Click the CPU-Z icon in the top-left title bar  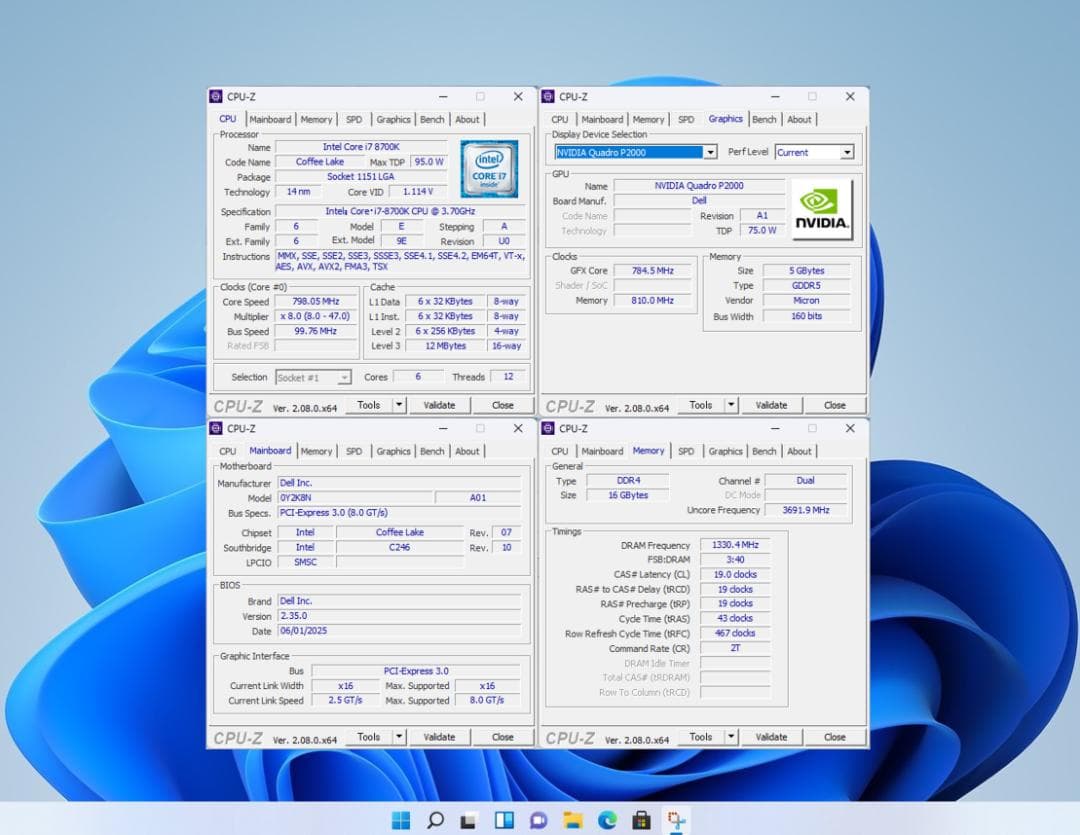coord(216,96)
